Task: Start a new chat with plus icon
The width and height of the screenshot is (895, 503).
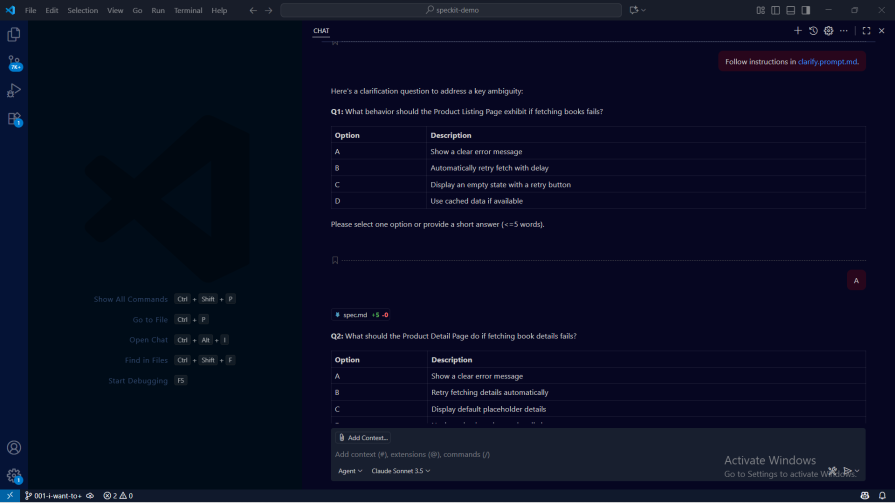Action: click(x=798, y=31)
